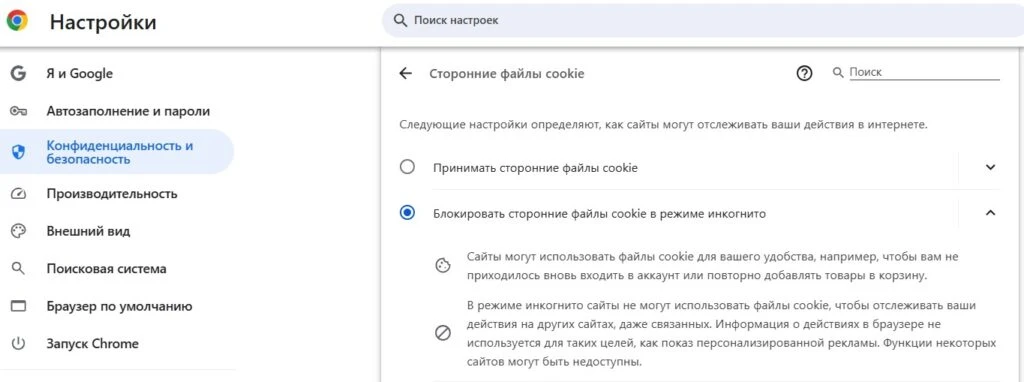Select Принимать сторонние файлы cookie radio button
Viewport: 1024px width, 382px height.
407,168
